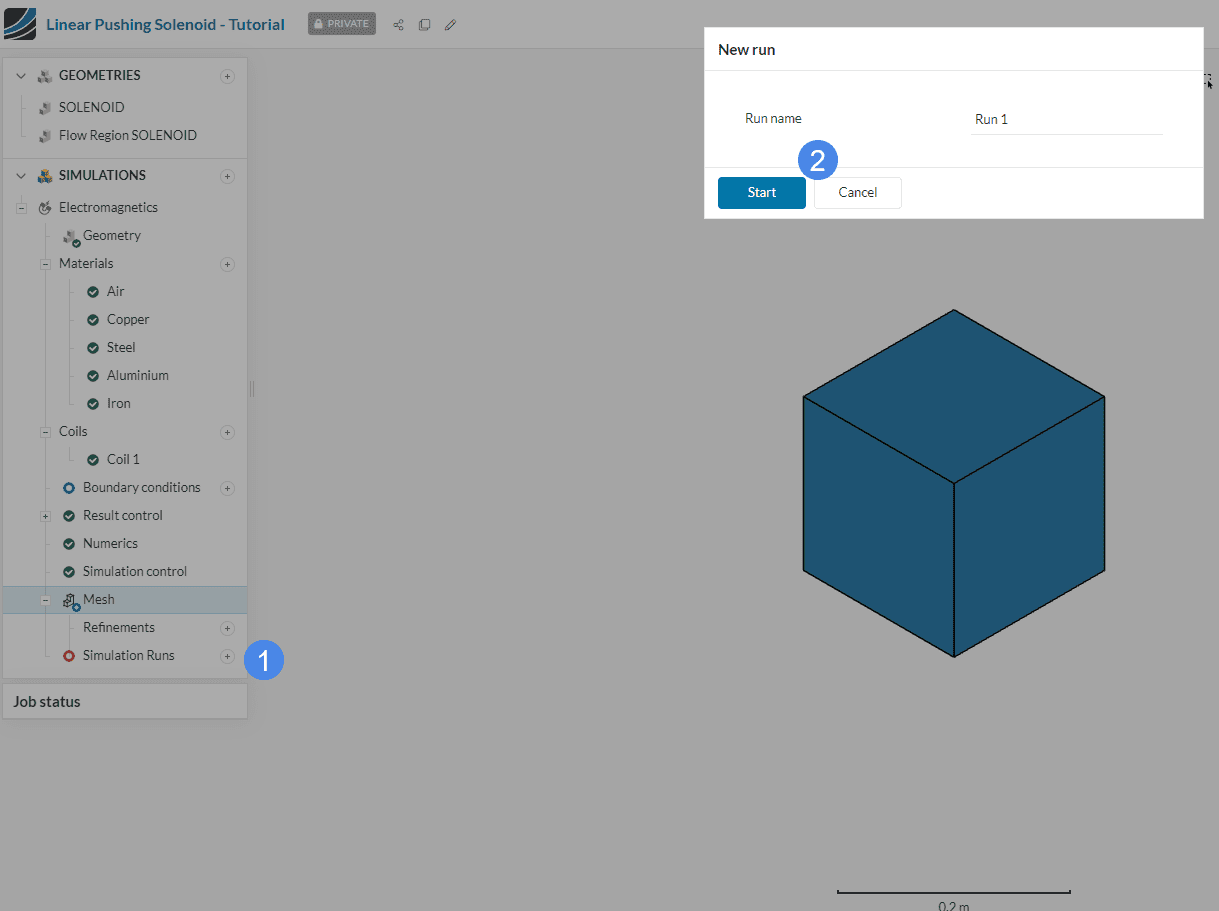Open Simulation control settings
Image resolution: width=1219 pixels, height=911 pixels.
[134, 572]
